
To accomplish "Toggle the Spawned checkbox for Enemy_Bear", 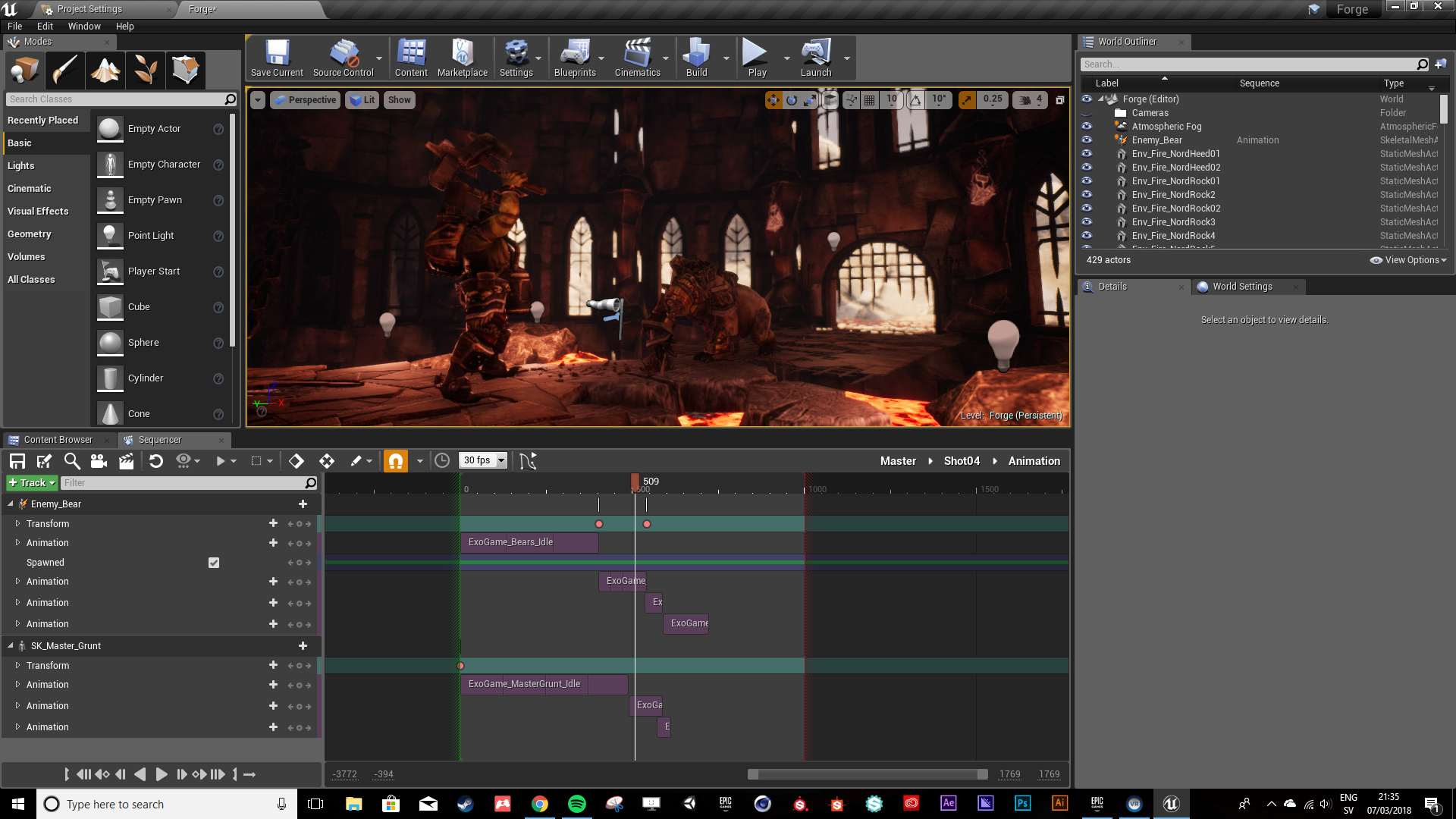I will point(214,563).
